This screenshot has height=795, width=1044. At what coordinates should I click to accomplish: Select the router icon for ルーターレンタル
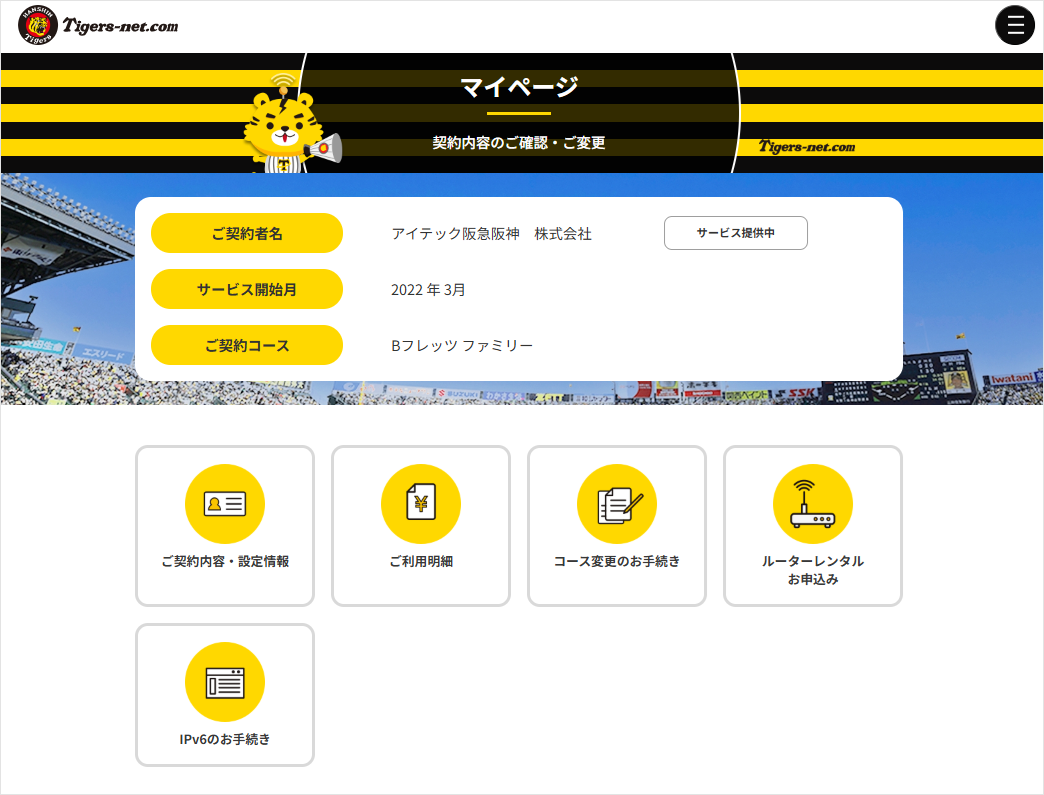coord(812,503)
